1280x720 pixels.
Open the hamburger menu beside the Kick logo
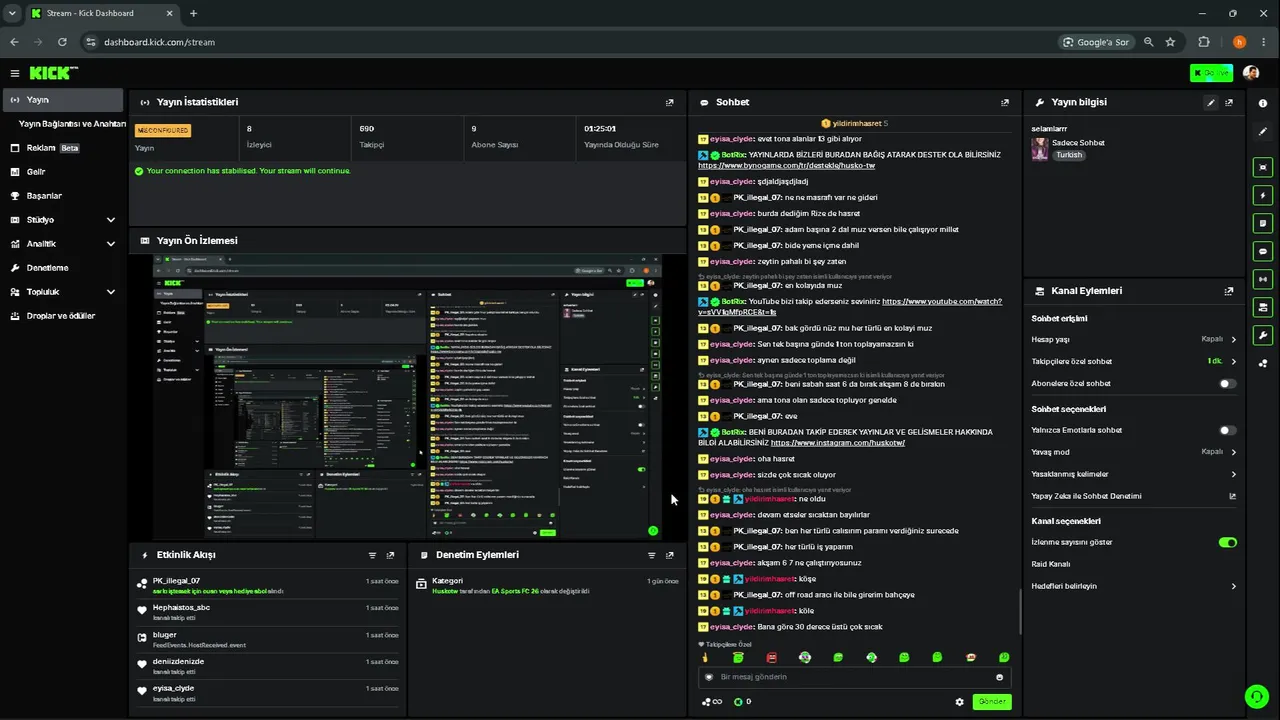(x=15, y=73)
